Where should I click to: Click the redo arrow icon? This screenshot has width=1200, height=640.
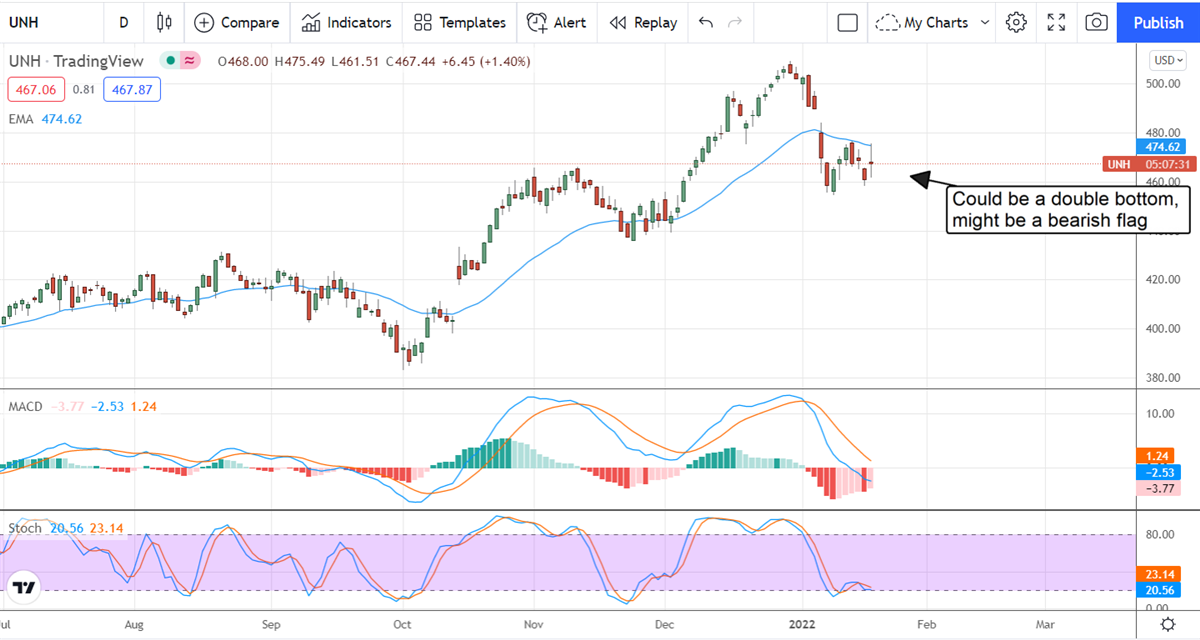(735, 22)
